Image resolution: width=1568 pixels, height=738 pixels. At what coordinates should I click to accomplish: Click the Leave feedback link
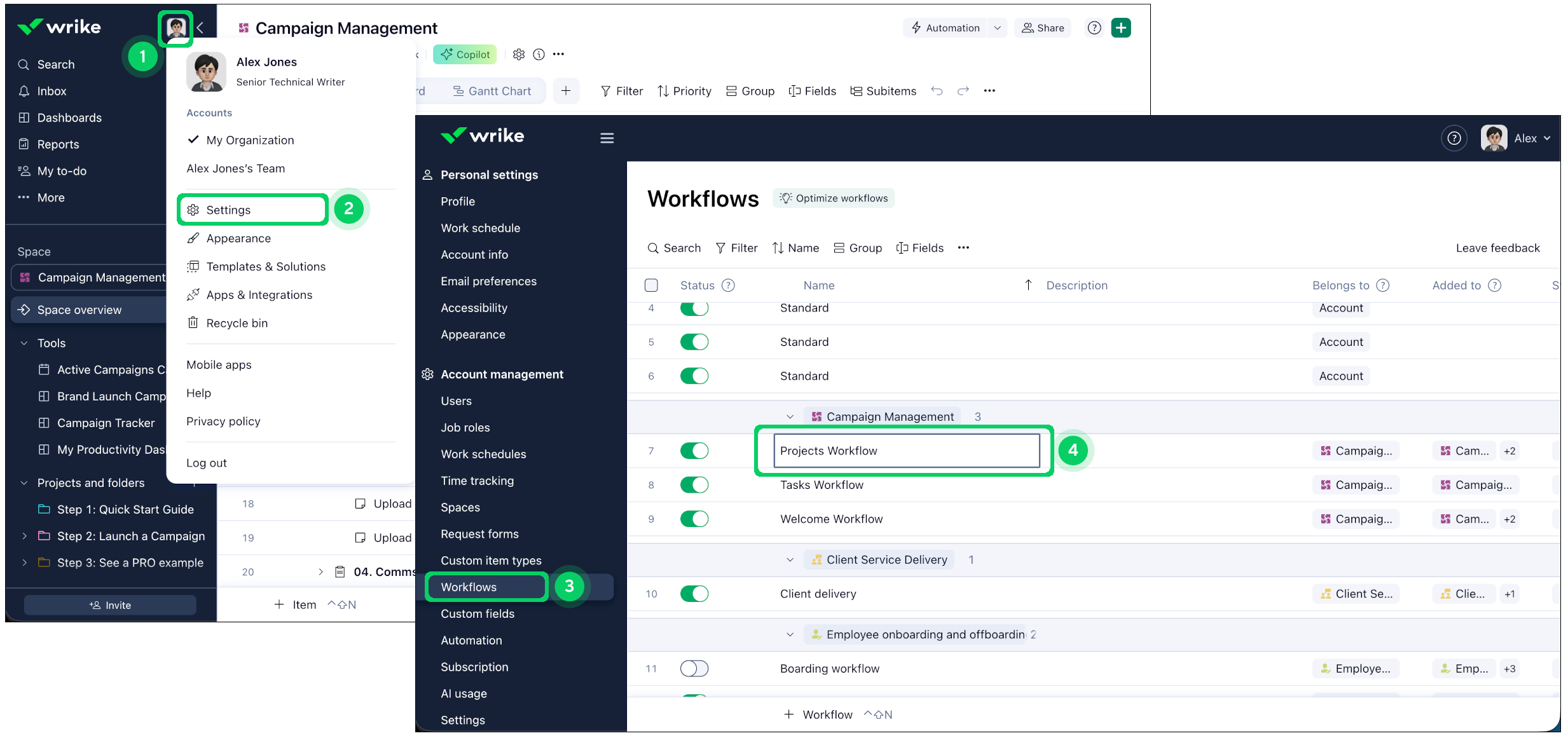click(x=1497, y=248)
